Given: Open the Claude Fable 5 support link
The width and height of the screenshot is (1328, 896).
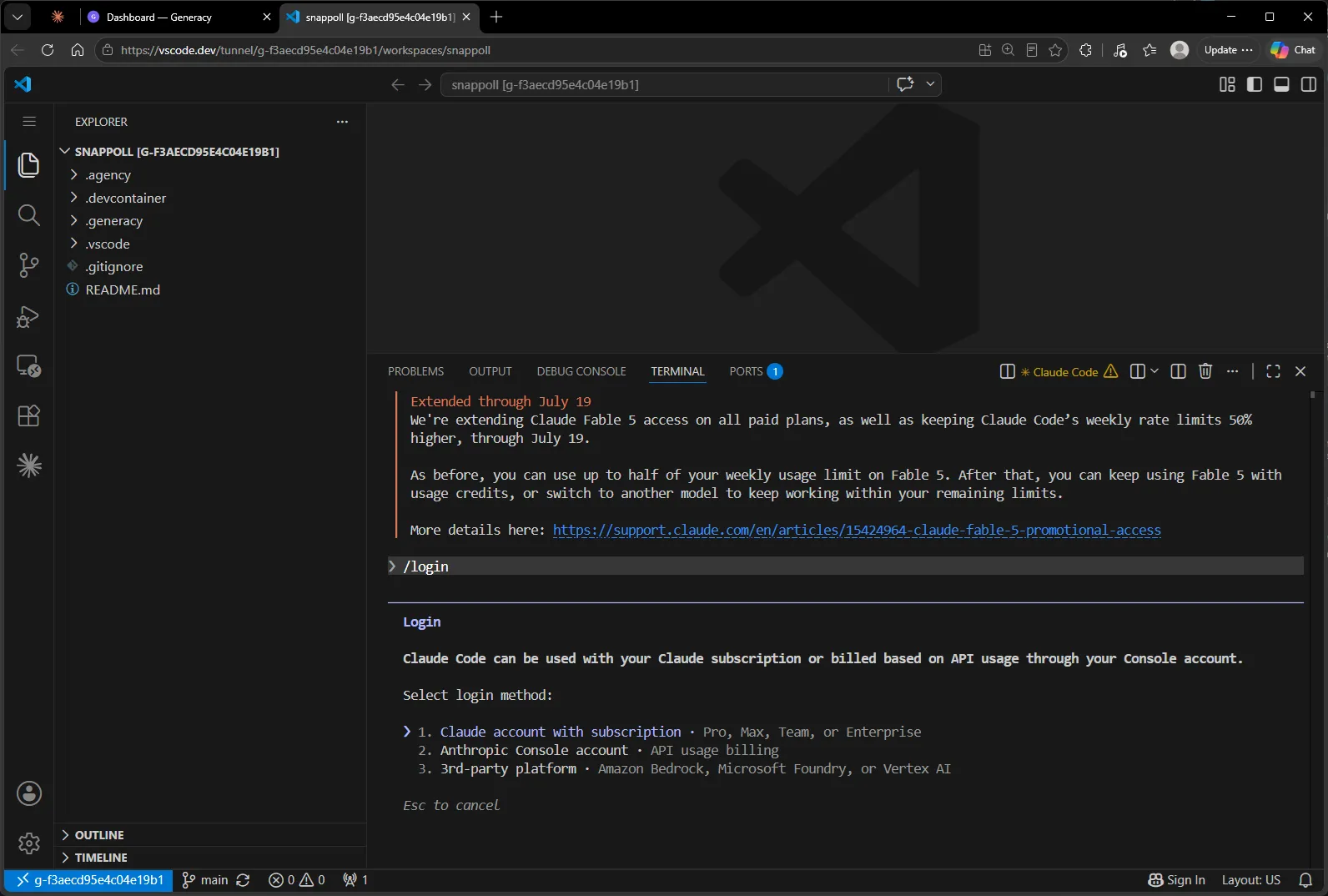Looking at the screenshot, I should 857,530.
